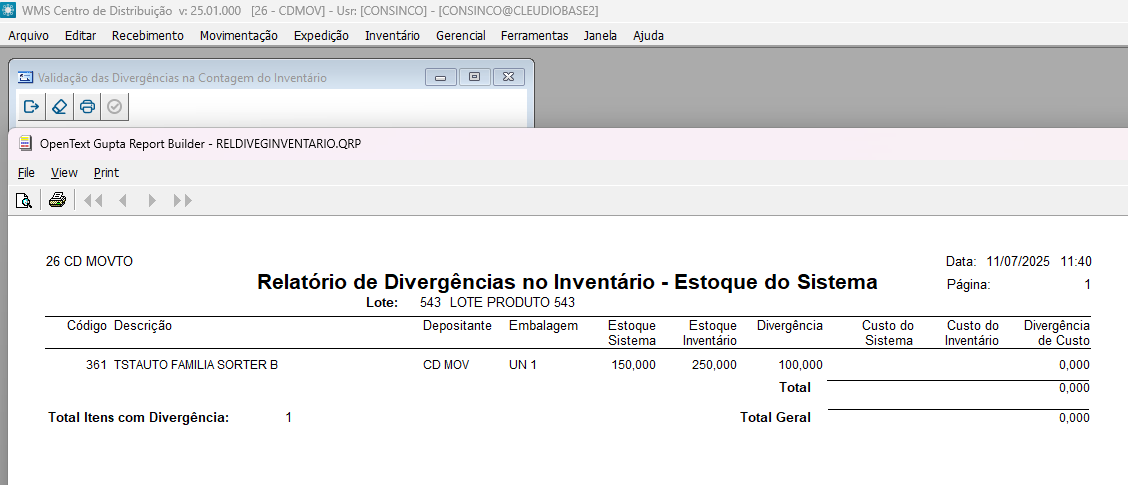Click the Total Itens com Divergência label
This screenshot has width=1128, height=485.
tap(138, 417)
